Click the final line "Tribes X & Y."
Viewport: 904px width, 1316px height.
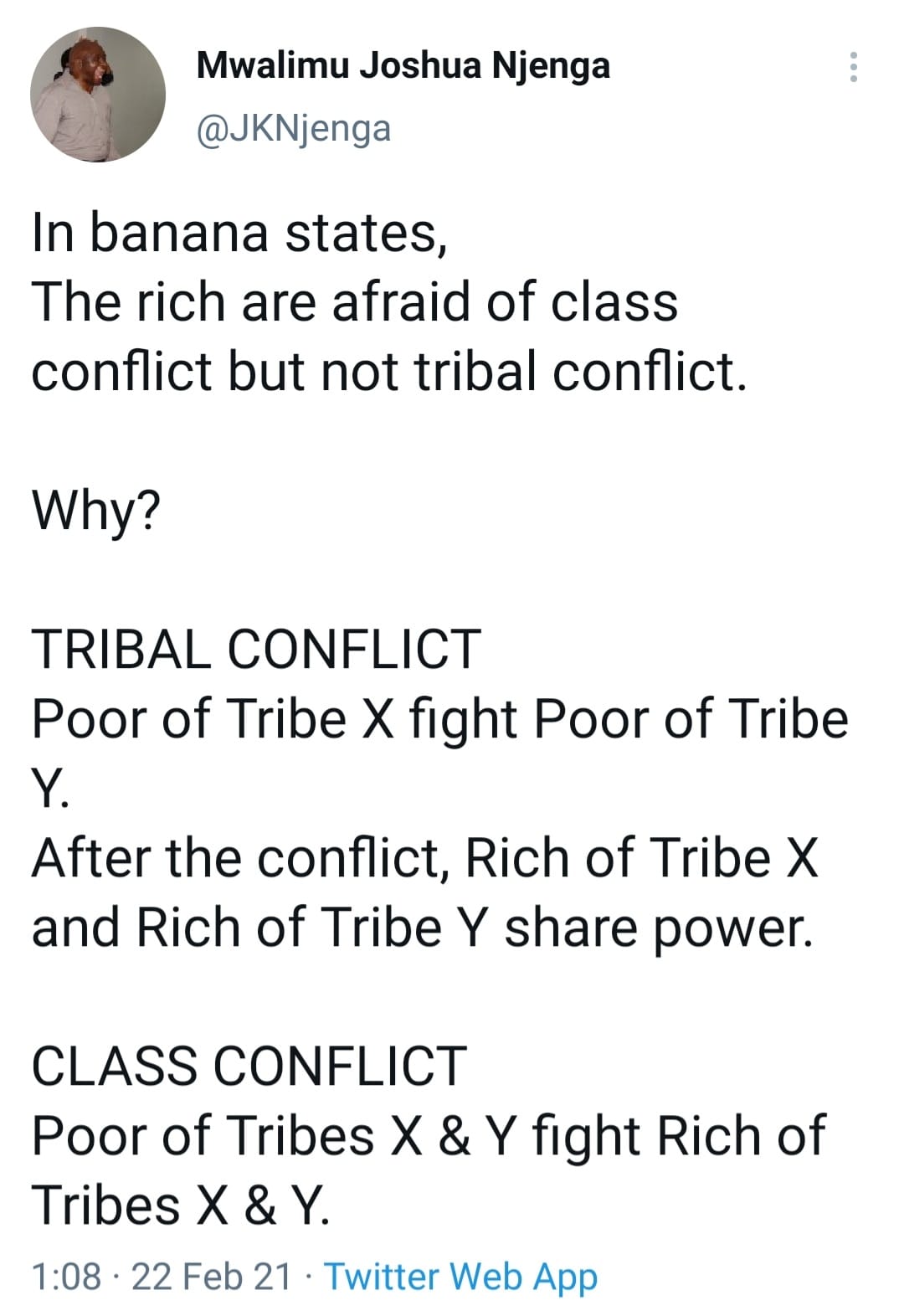click(181, 1205)
